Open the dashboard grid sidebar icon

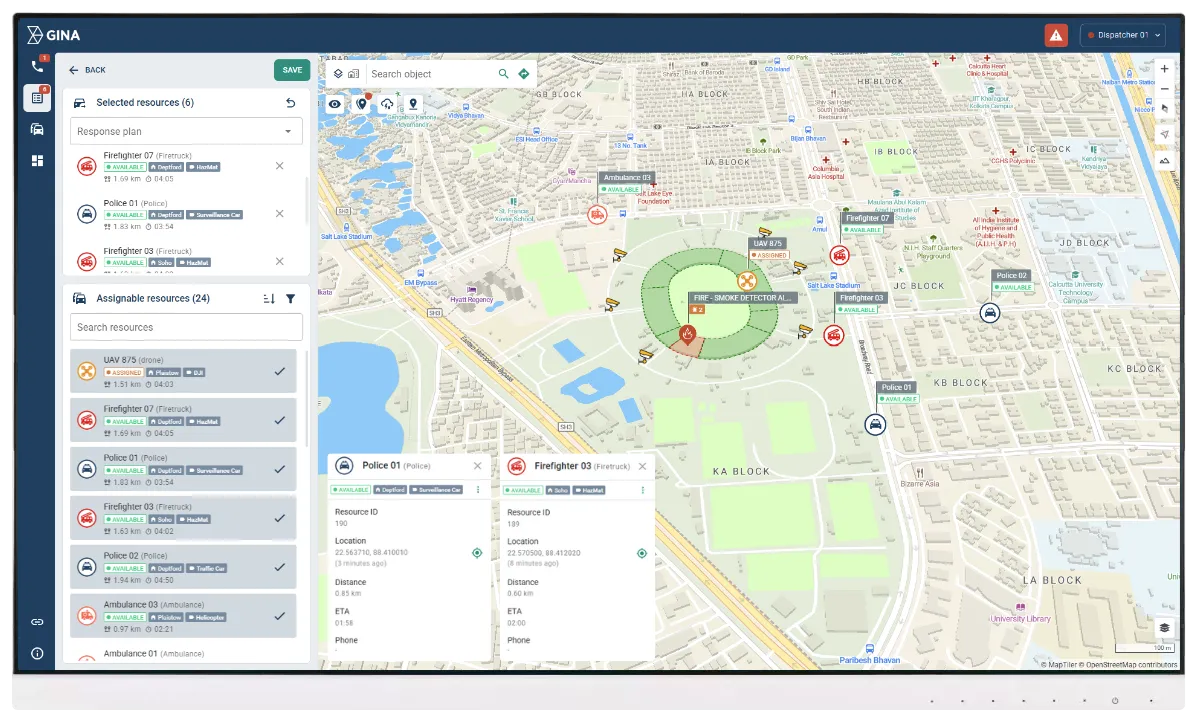point(37,160)
